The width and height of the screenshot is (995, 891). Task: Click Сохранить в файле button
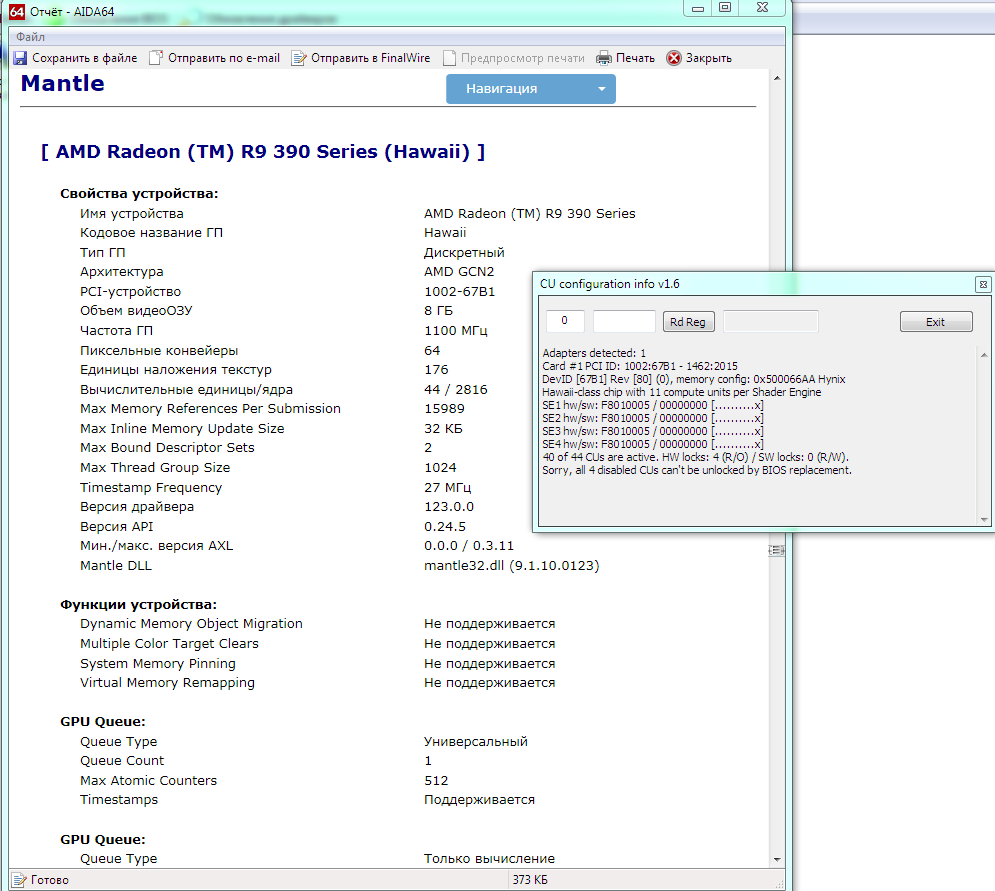click(x=76, y=58)
